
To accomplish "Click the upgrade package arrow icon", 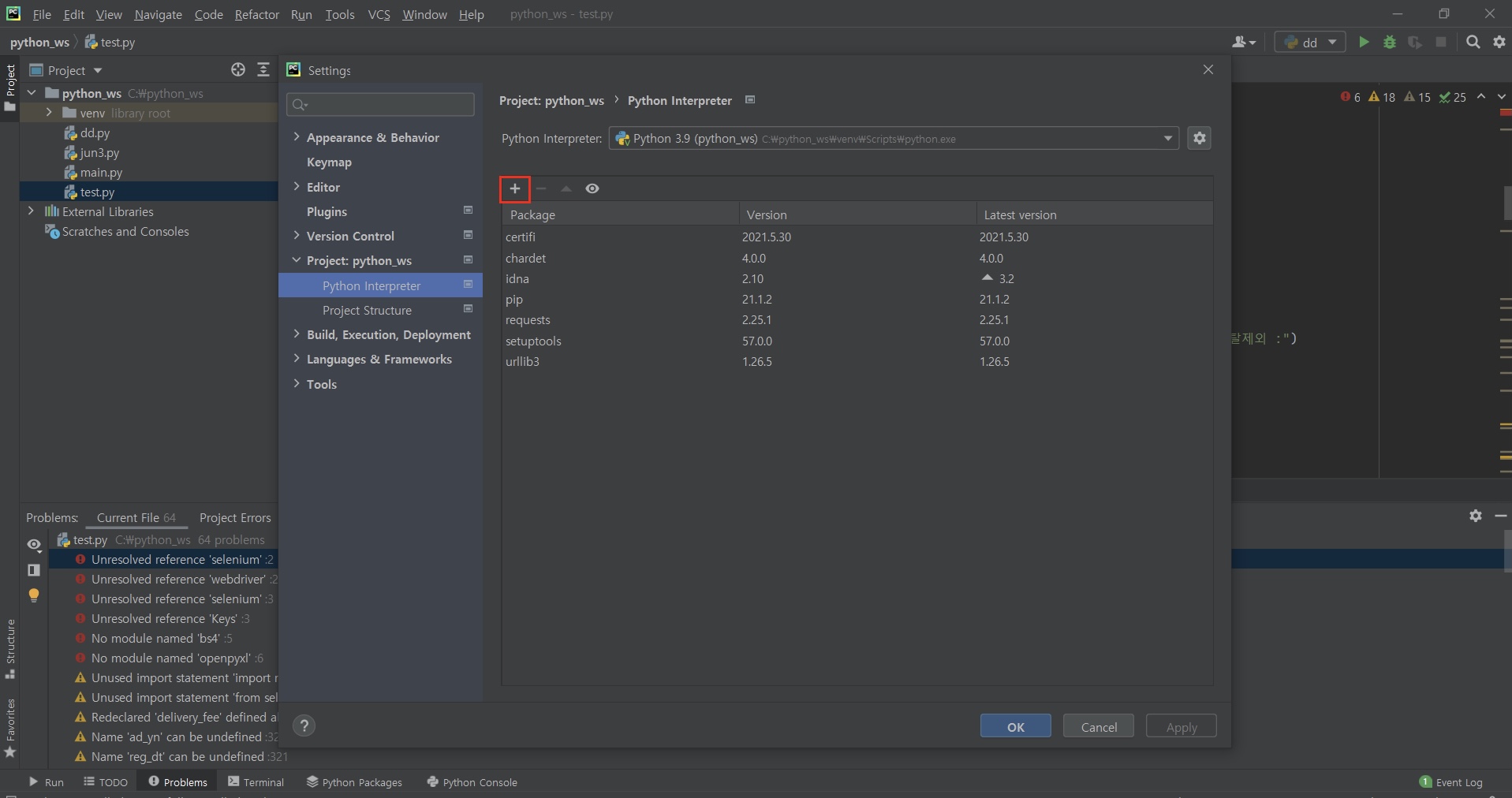I will (x=566, y=188).
